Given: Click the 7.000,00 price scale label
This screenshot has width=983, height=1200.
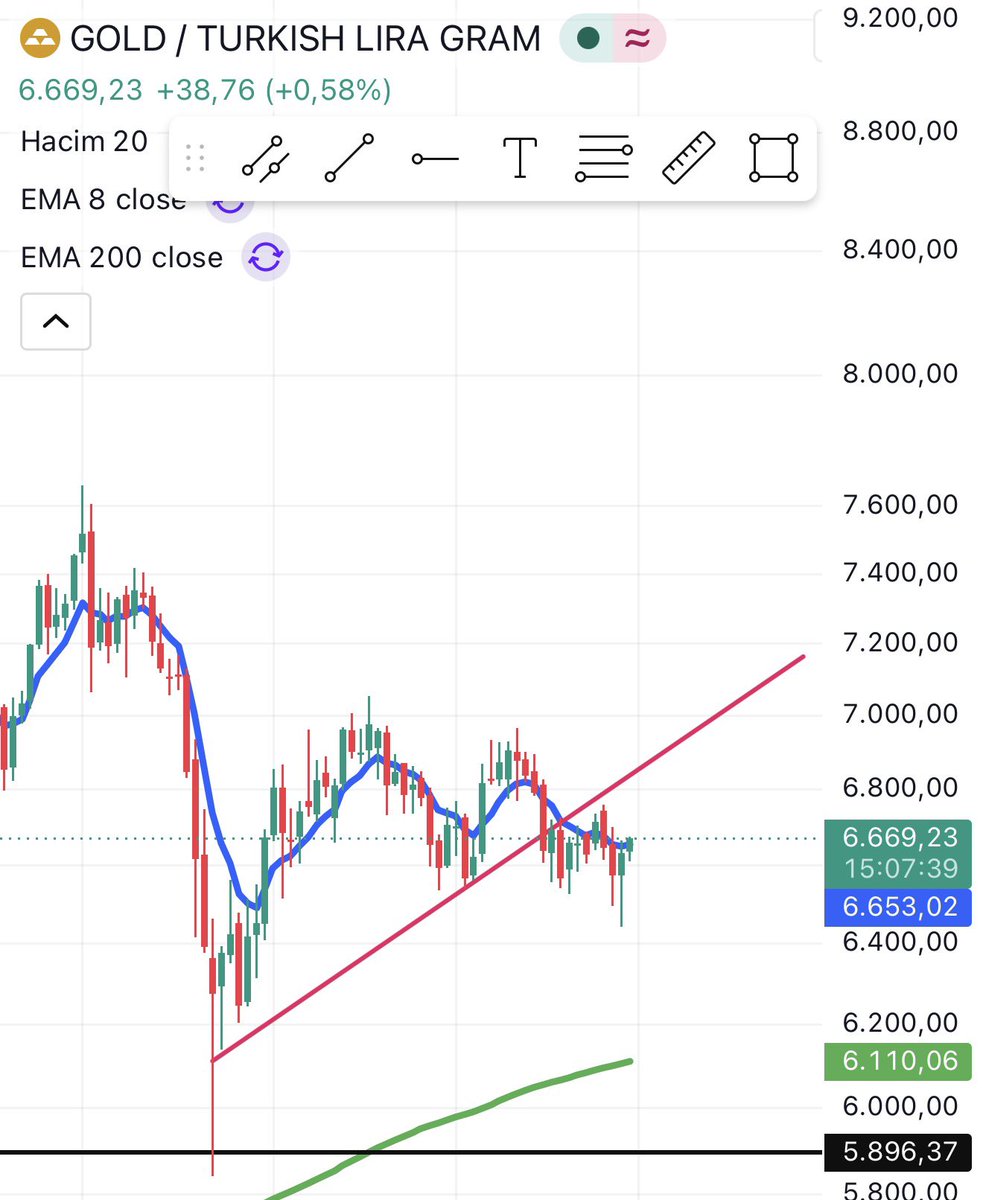Looking at the screenshot, I should pyautogui.click(x=901, y=714).
